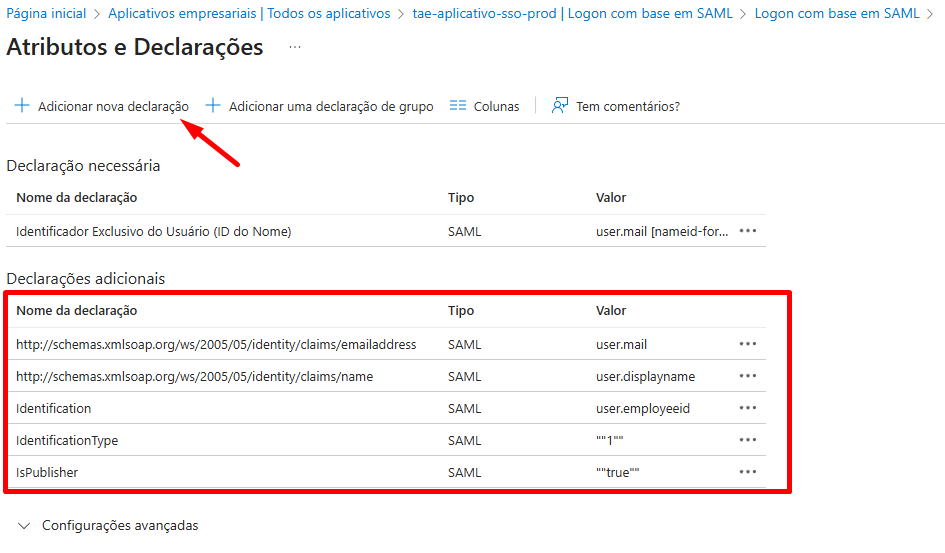Open more options for Identificador Exclusivo row

pyautogui.click(x=748, y=231)
